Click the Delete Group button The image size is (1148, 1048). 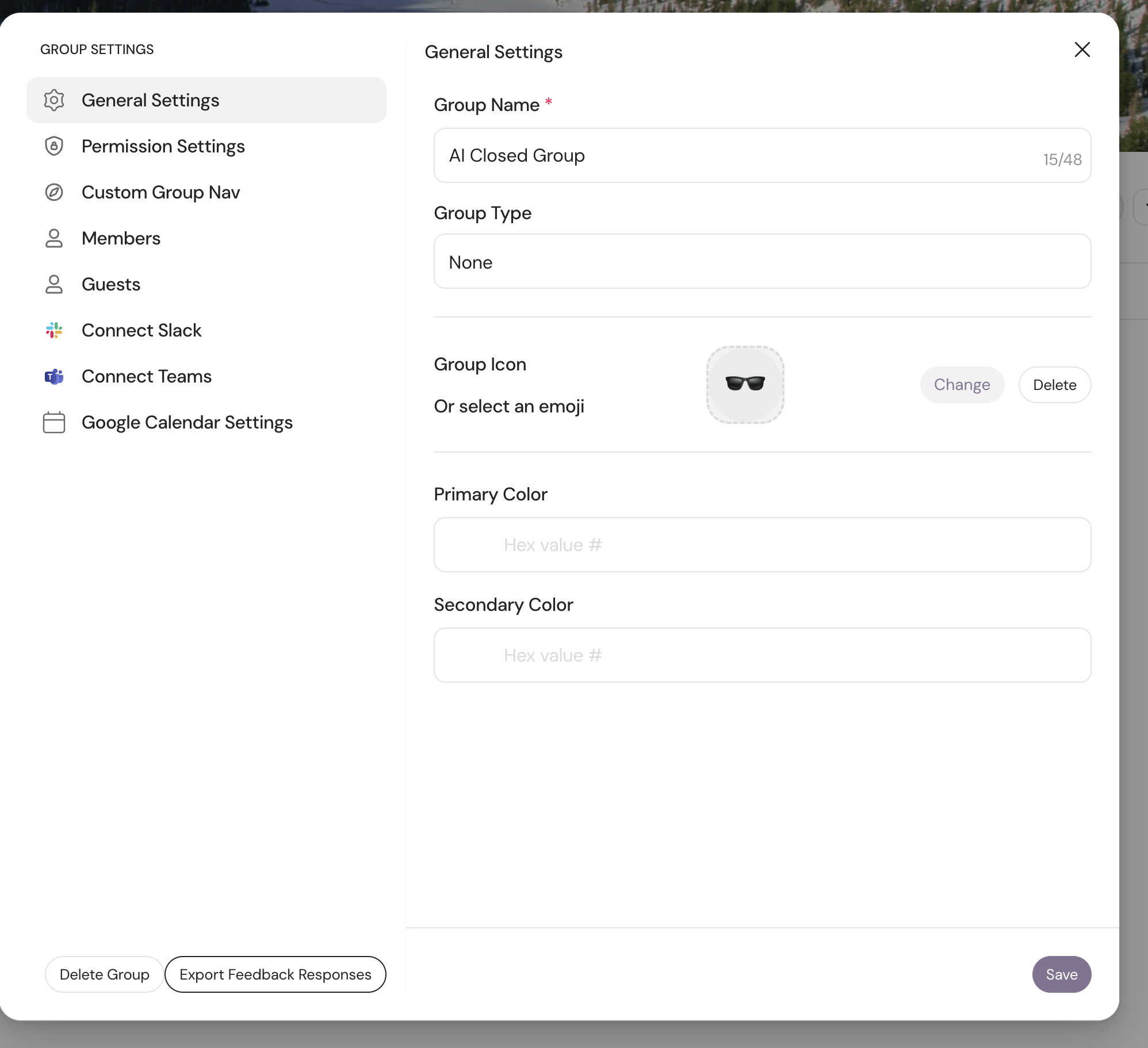pyautogui.click(x=104, y=974)
